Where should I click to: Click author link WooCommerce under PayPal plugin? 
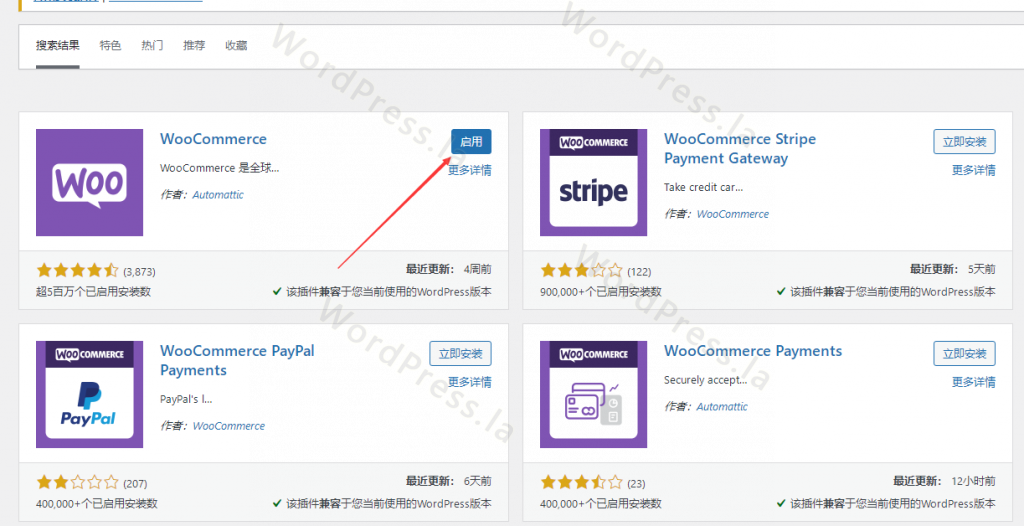229,426
